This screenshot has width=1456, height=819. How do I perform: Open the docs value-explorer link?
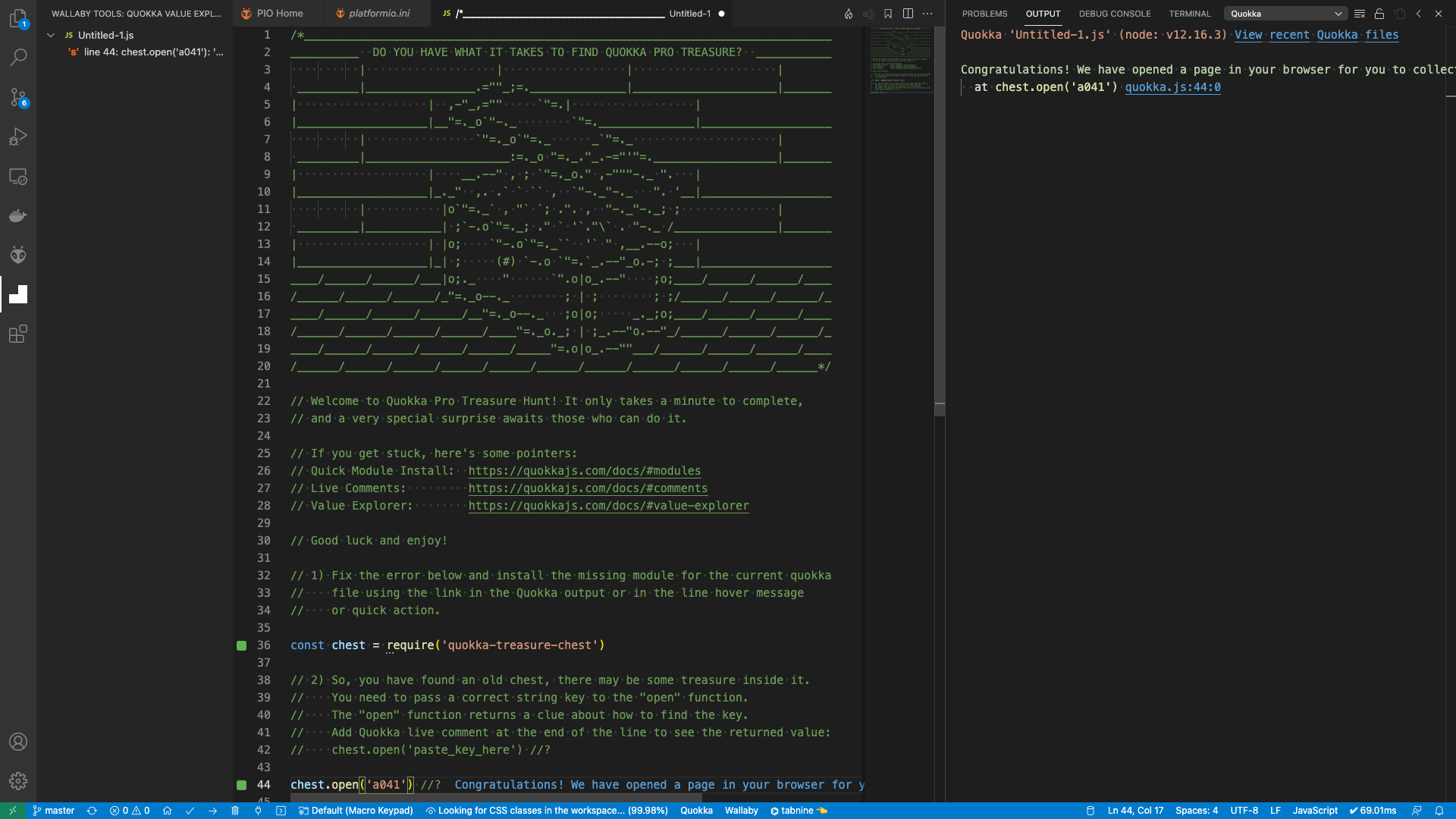[608, 506]
